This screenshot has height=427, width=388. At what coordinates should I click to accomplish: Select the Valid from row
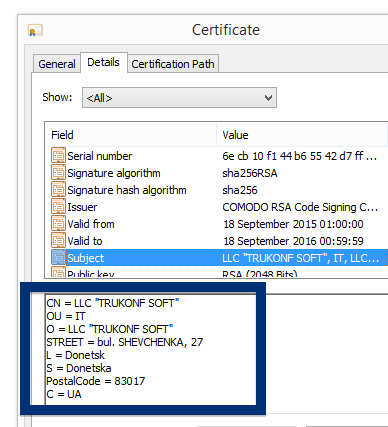(217, 224)
